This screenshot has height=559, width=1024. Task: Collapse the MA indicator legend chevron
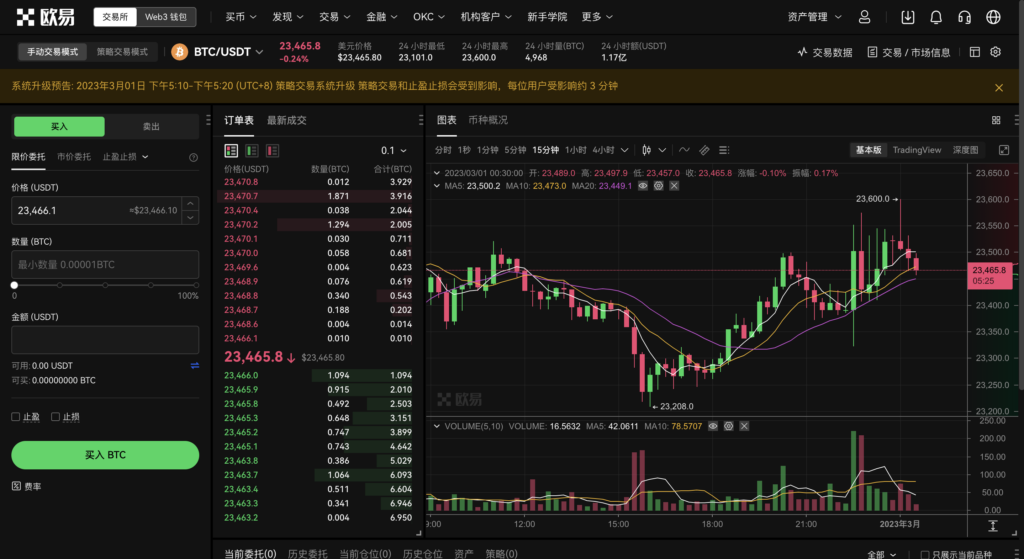click(x=437, y=186)
